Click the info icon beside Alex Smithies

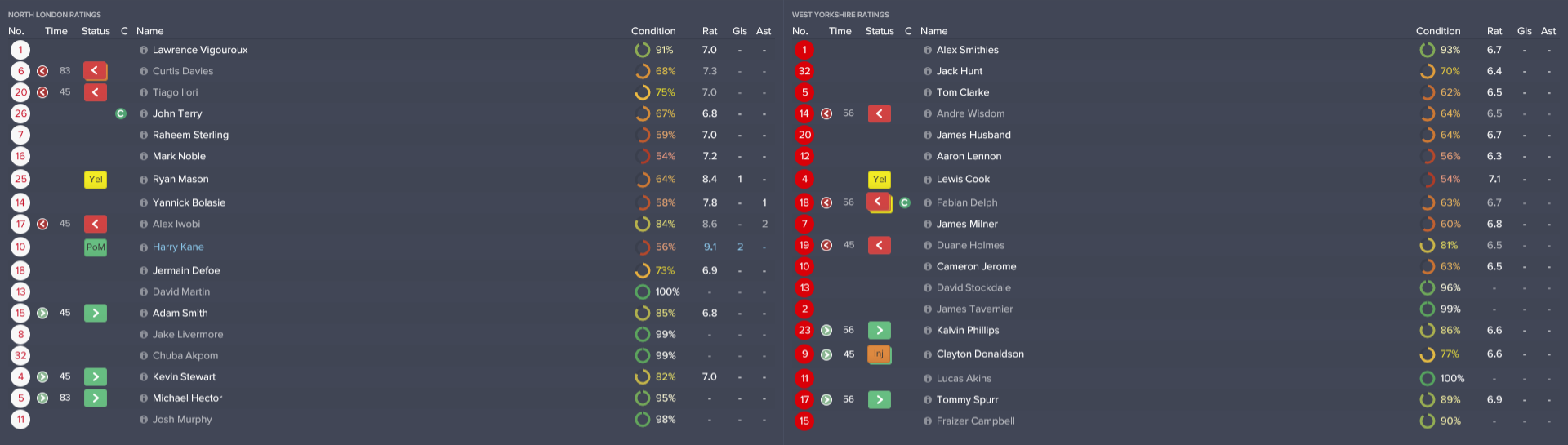tap(928, 50)
